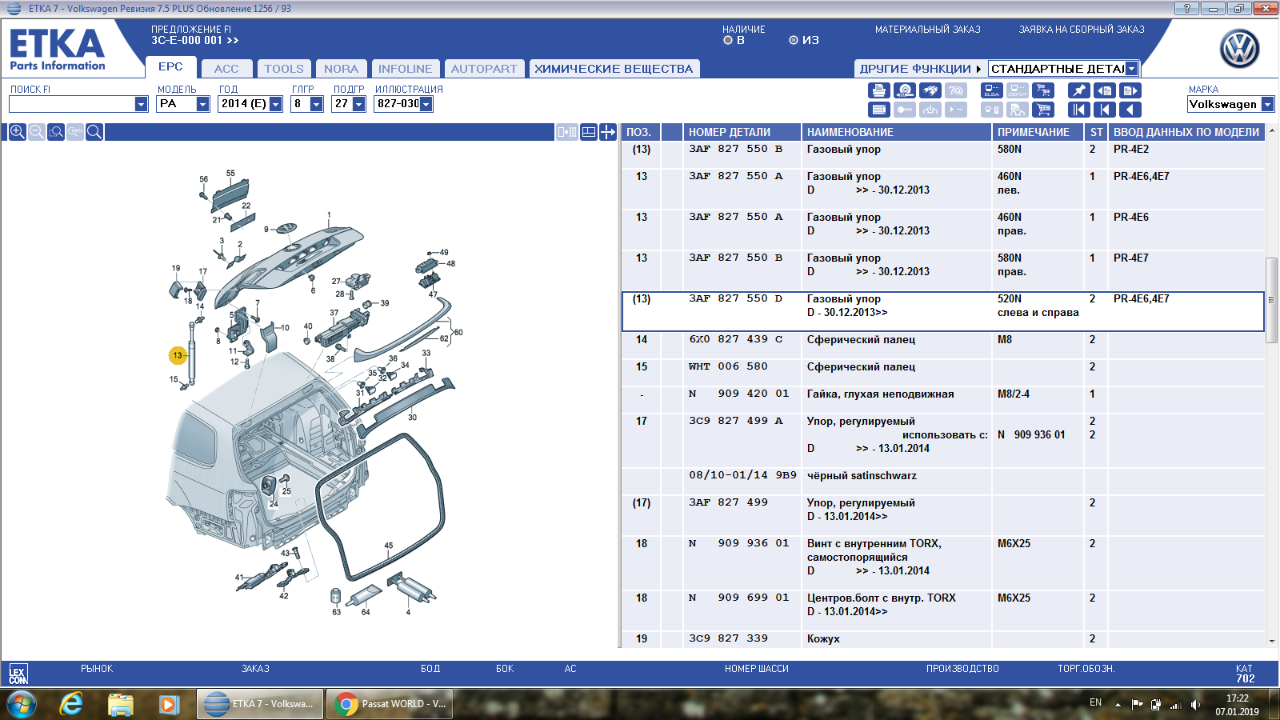Click the plain magnifier search icon
Viewport: 1280px width, 720px height.
coord(94,132)
